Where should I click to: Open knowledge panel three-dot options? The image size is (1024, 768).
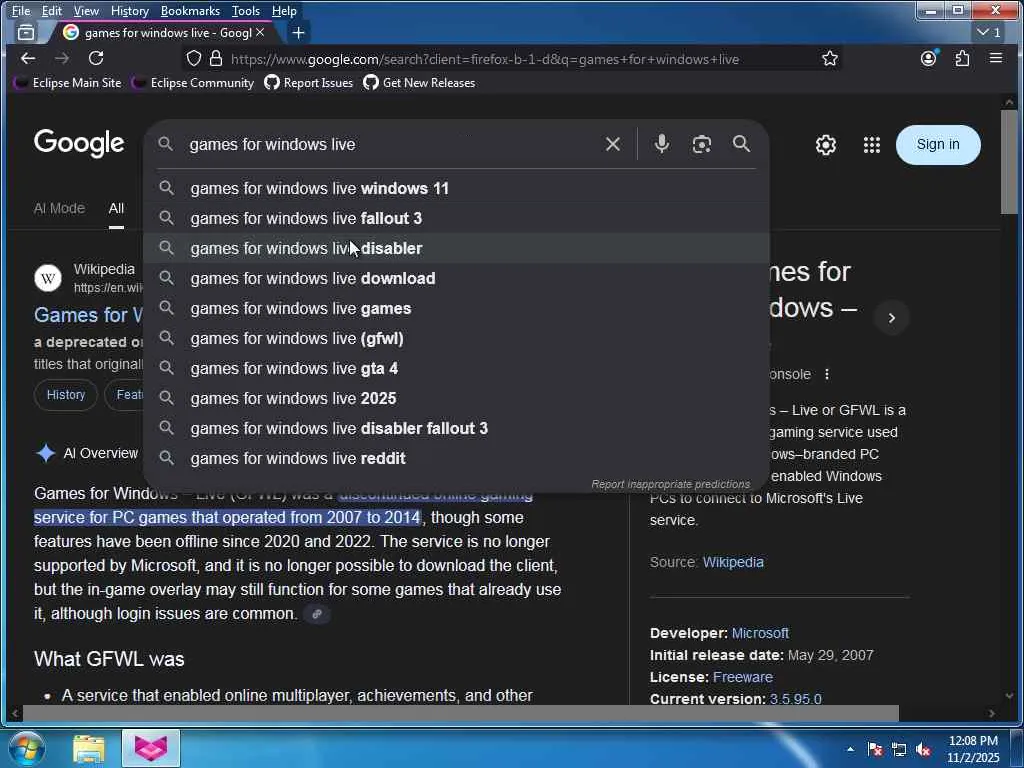coord(827,374)
